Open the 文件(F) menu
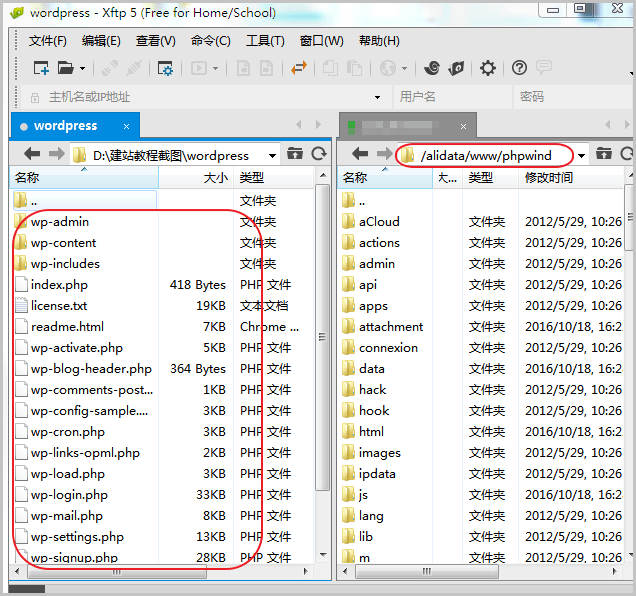The height and width of the screenshot is (596, 636). (x=48, y=41)
